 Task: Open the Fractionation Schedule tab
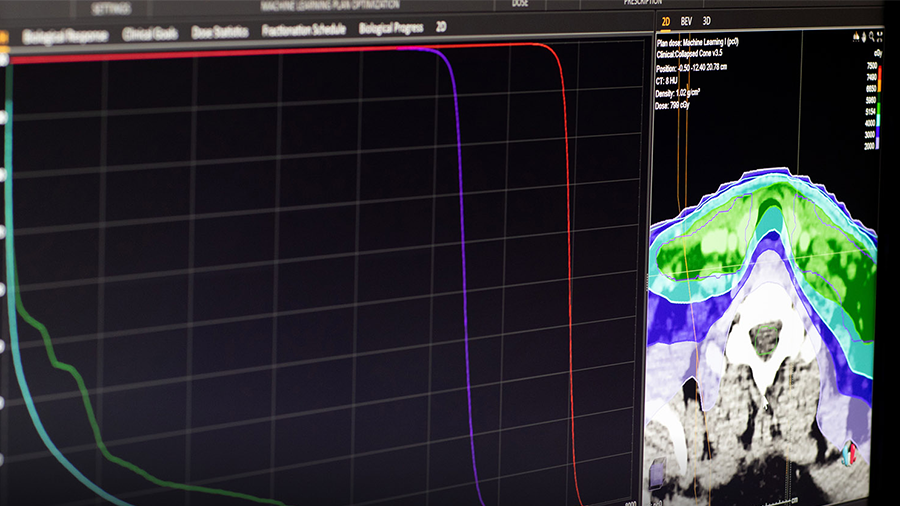click(x=303, y=30)
